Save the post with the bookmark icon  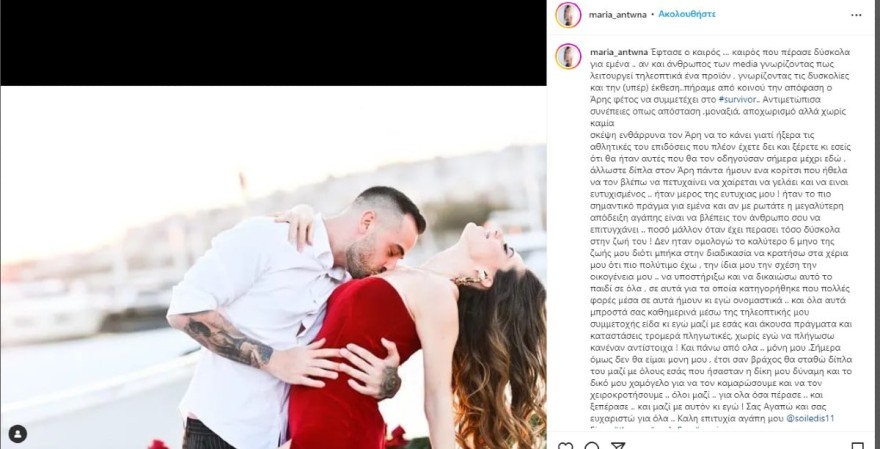point(856,446)
